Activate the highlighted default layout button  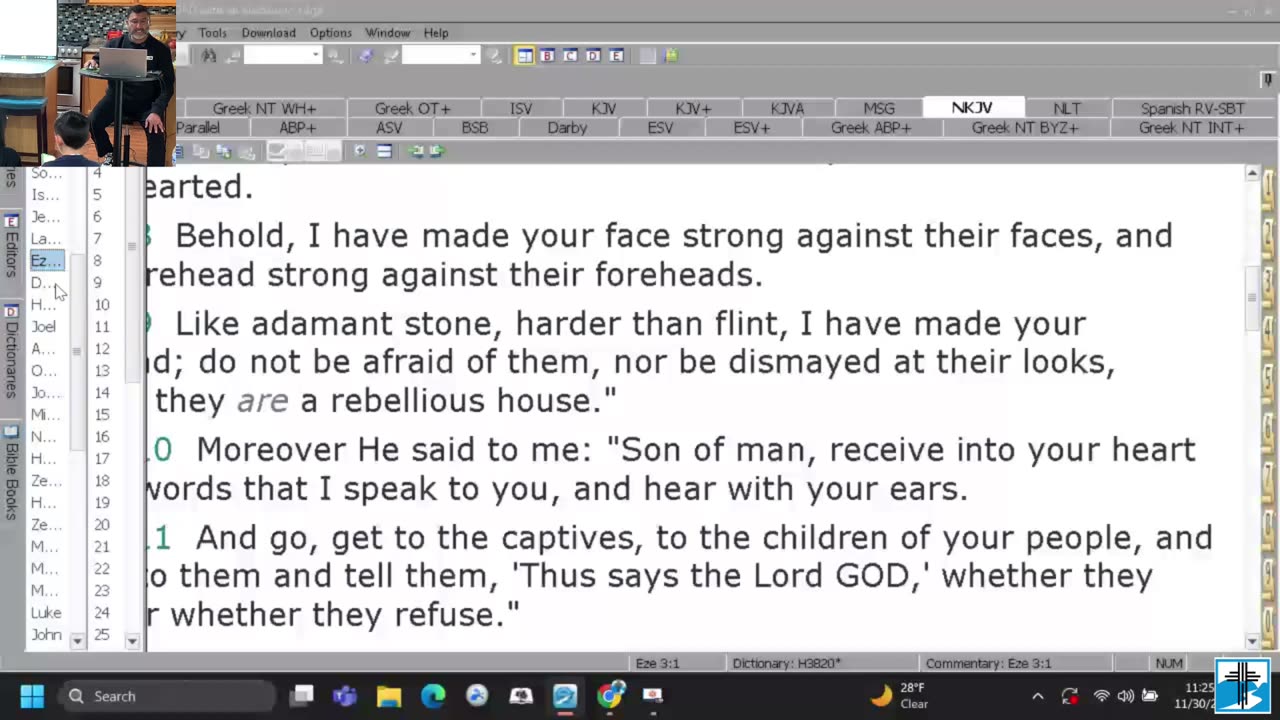tap(524, 56)
